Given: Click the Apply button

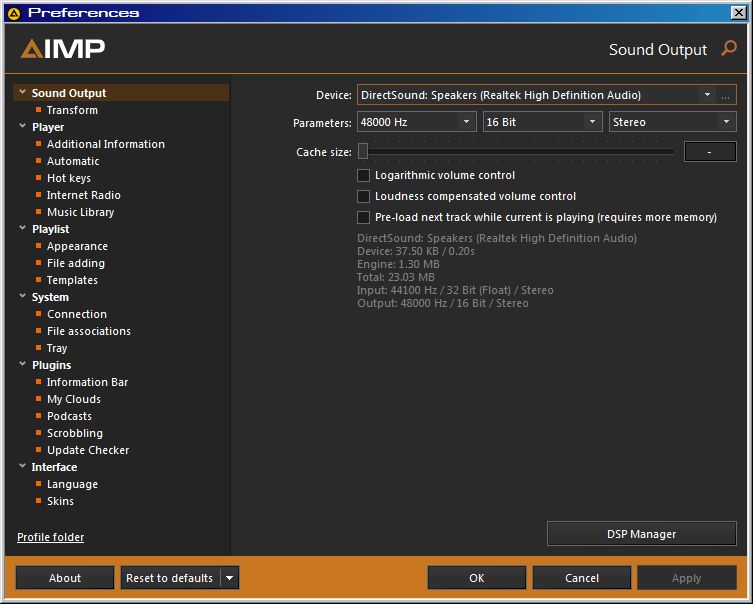Looking at the screenshot, I should pos(687,578).
